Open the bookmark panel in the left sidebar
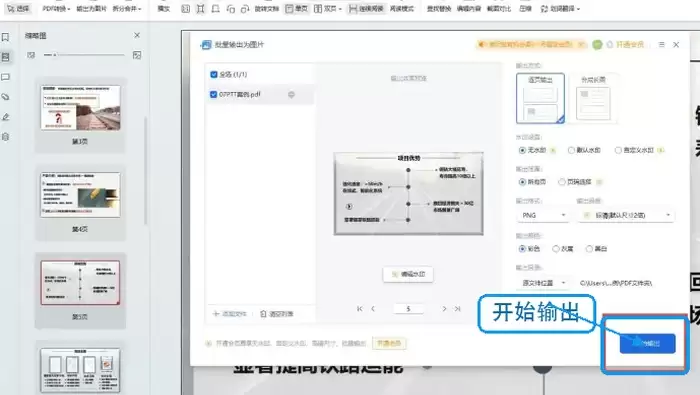 (x=5, y=37)
